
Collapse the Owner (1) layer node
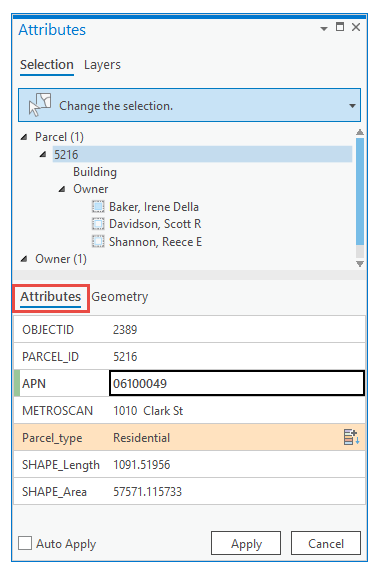(x=24, y=259)
